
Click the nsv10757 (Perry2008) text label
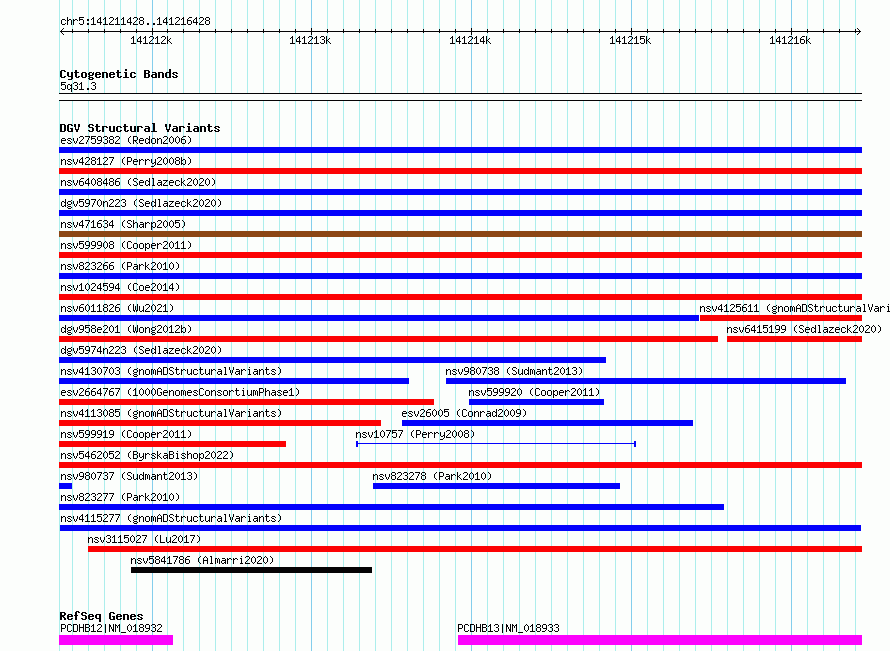[x=415, y=434]
